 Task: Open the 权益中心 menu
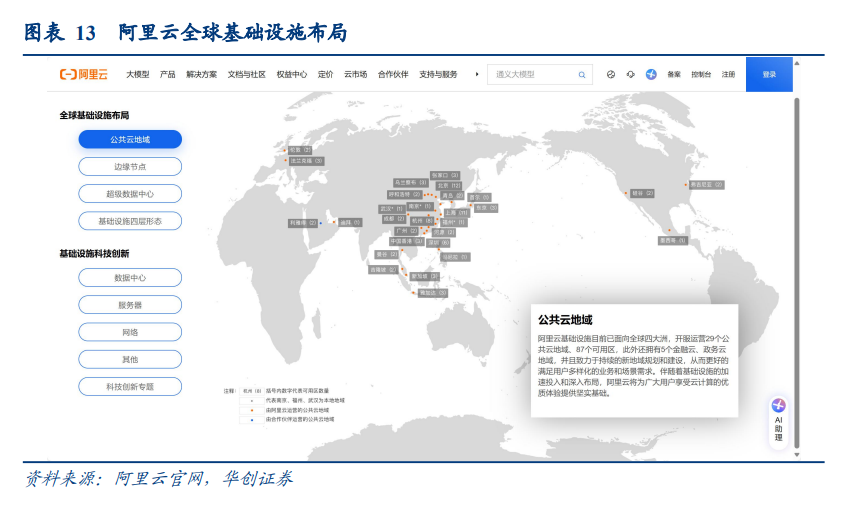click(x=292, y=74)
